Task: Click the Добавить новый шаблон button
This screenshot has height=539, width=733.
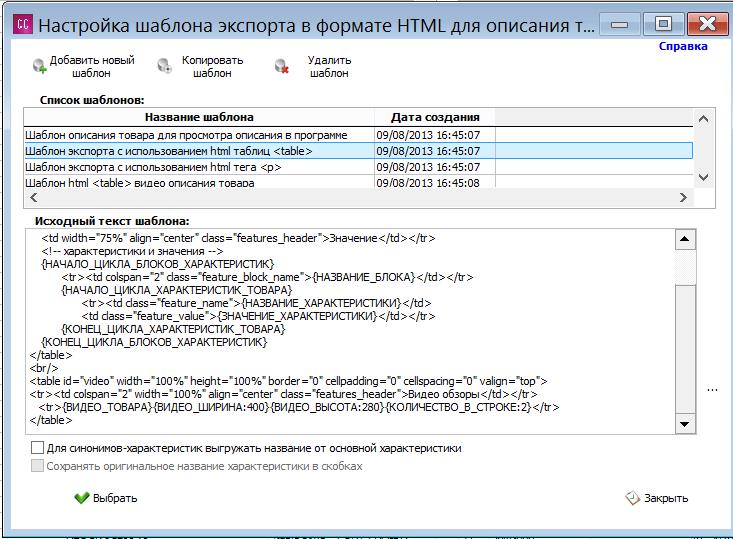Action: pyautogui.click(x=84, y=66)
